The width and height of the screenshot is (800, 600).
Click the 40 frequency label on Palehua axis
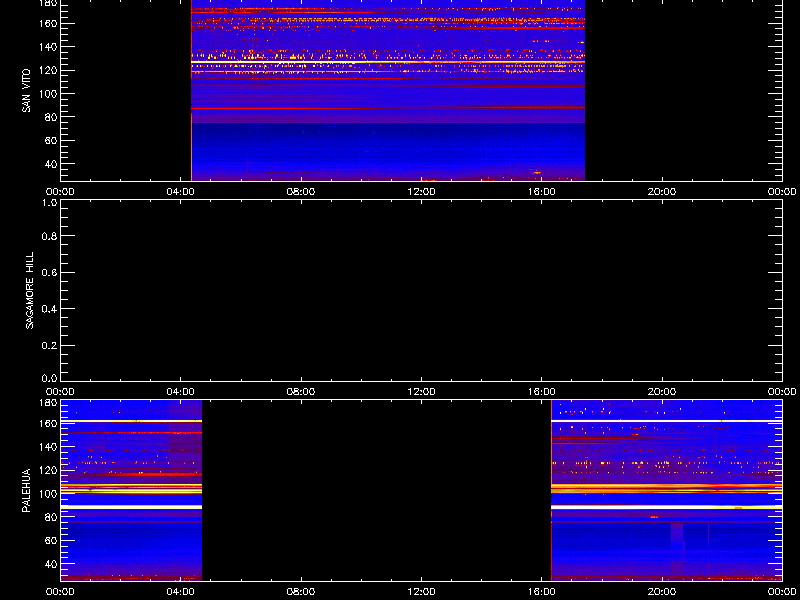pos(51,564)
